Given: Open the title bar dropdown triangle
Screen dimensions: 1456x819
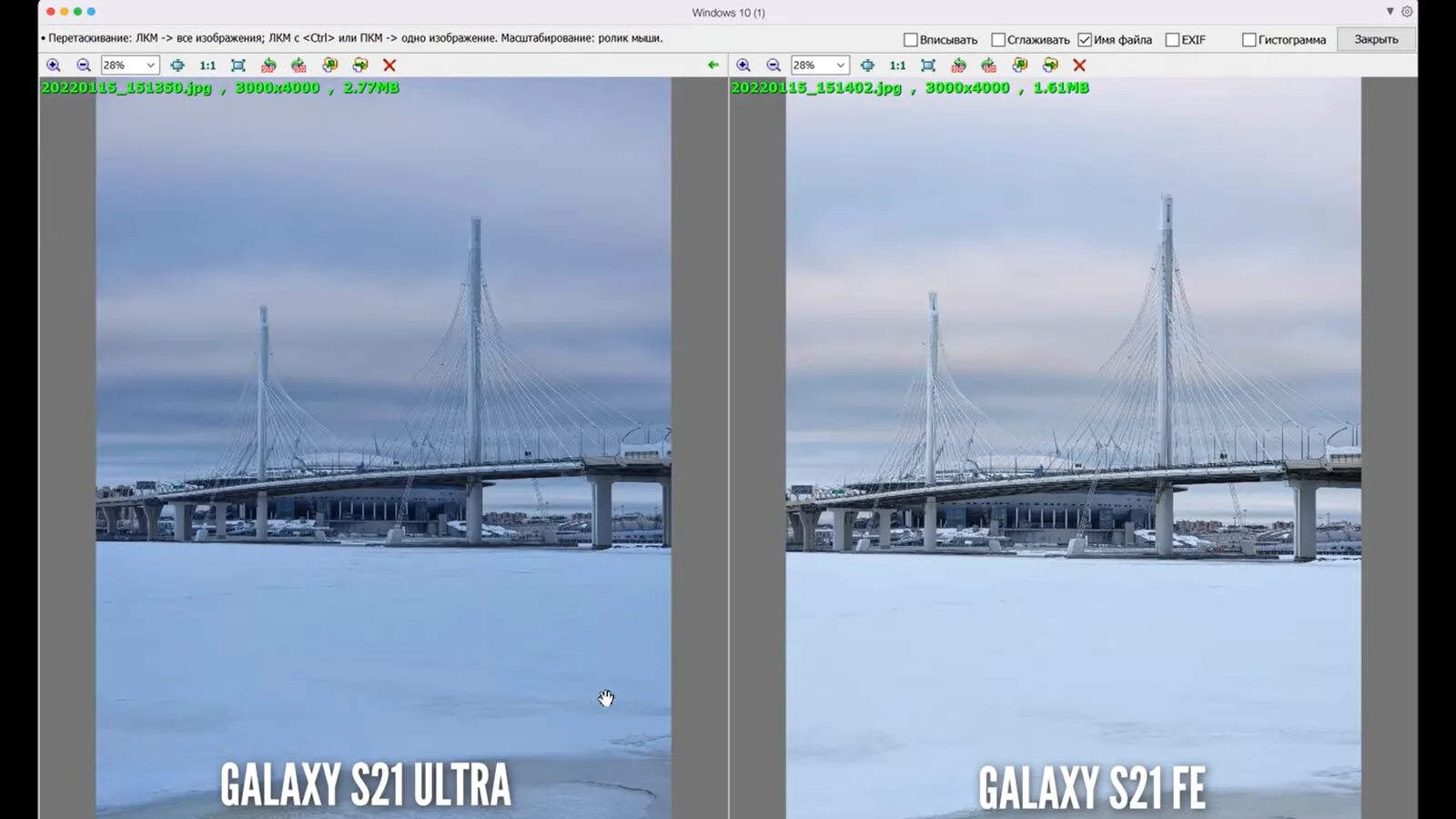Looking at the screenshot, I should [1390, 12].
